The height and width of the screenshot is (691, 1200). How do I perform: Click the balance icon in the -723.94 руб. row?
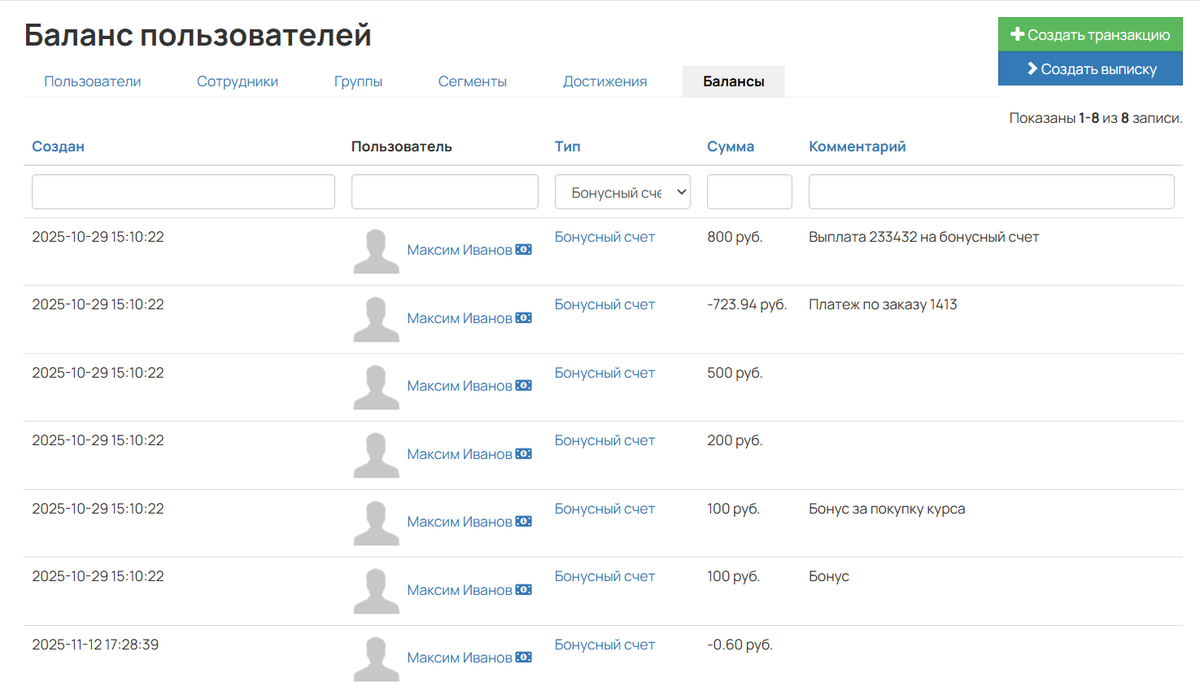(x=524, y=318)
